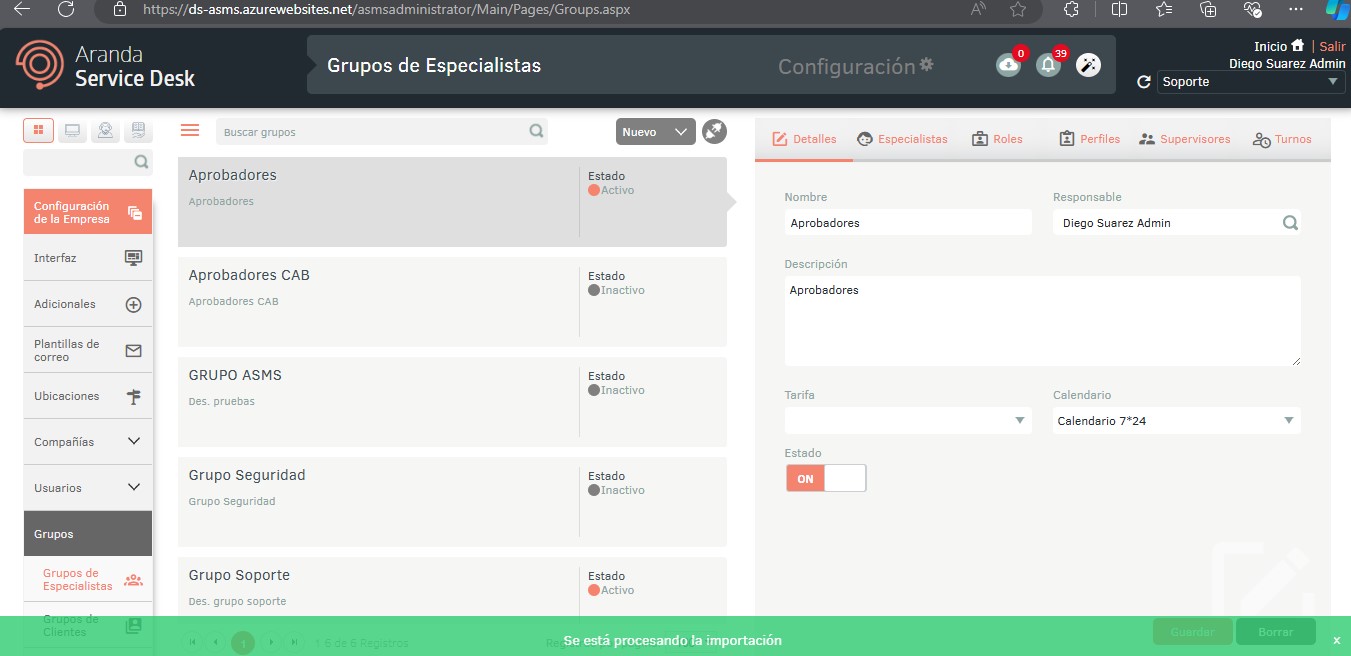Open Configuración de la Empresa menu

88,212
